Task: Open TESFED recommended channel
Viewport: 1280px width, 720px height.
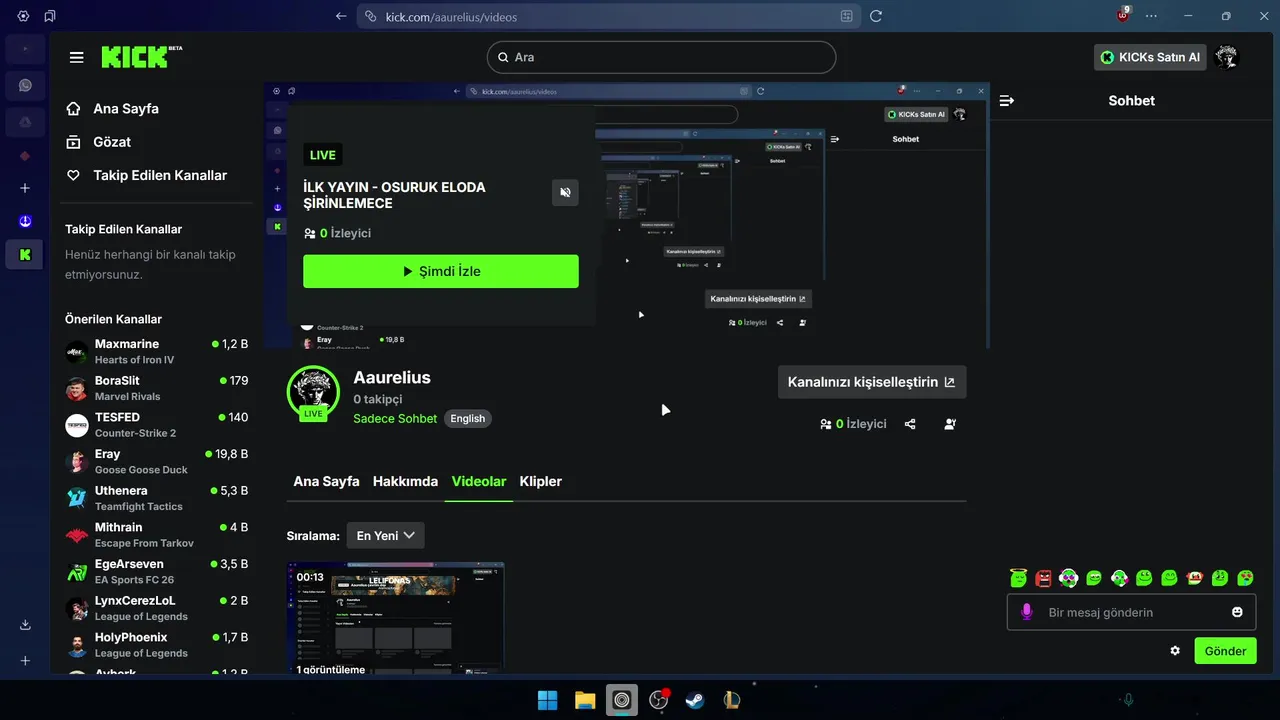Action: (x=157, y=425)
